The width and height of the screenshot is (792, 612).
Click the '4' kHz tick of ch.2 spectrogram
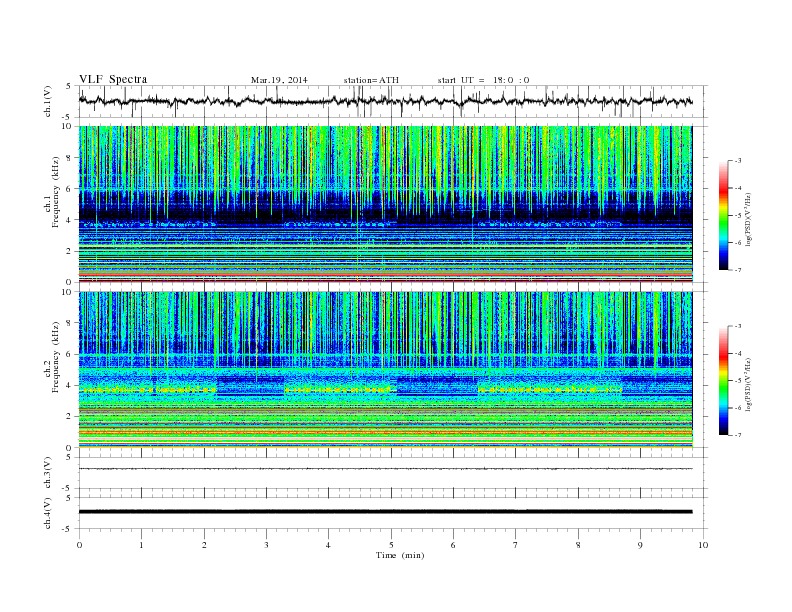coord(70,385)
